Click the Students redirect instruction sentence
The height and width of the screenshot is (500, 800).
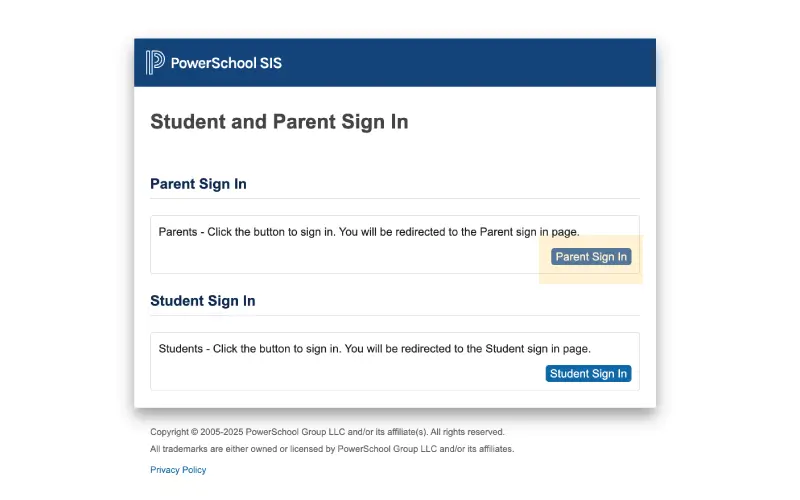point(374,349)
